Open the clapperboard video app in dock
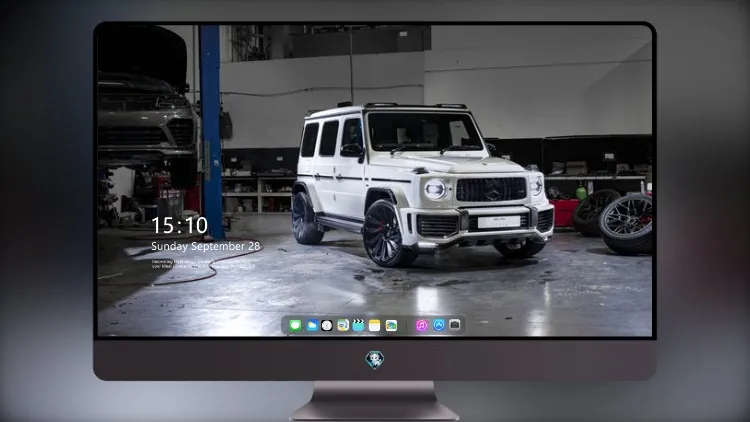750x422 pixels. (x=358, y=326)
